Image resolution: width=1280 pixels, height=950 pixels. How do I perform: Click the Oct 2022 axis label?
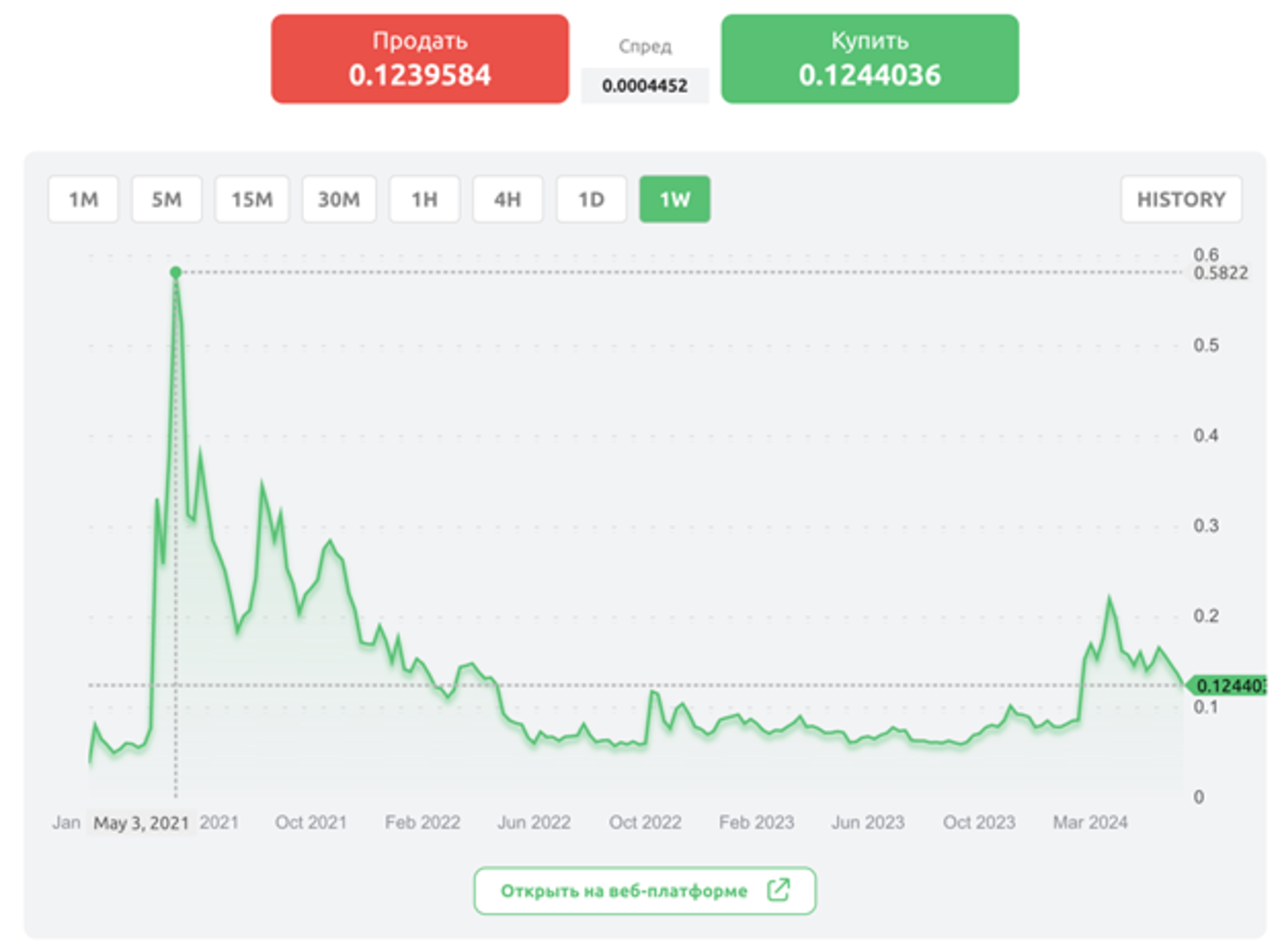tap(645, 823)
